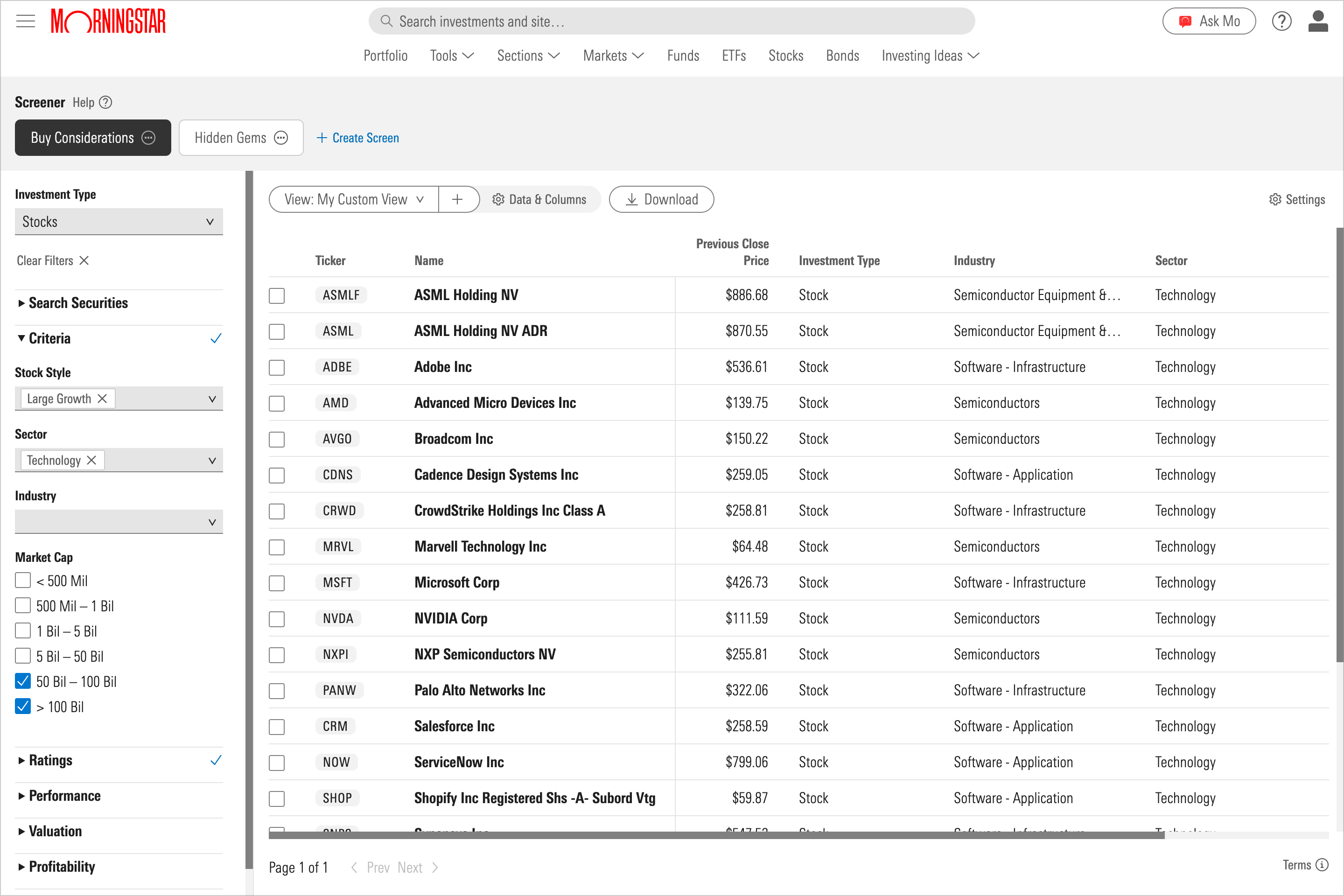
Task: Select the Adobe Inc row checkbox
Action: click(277, 367)
